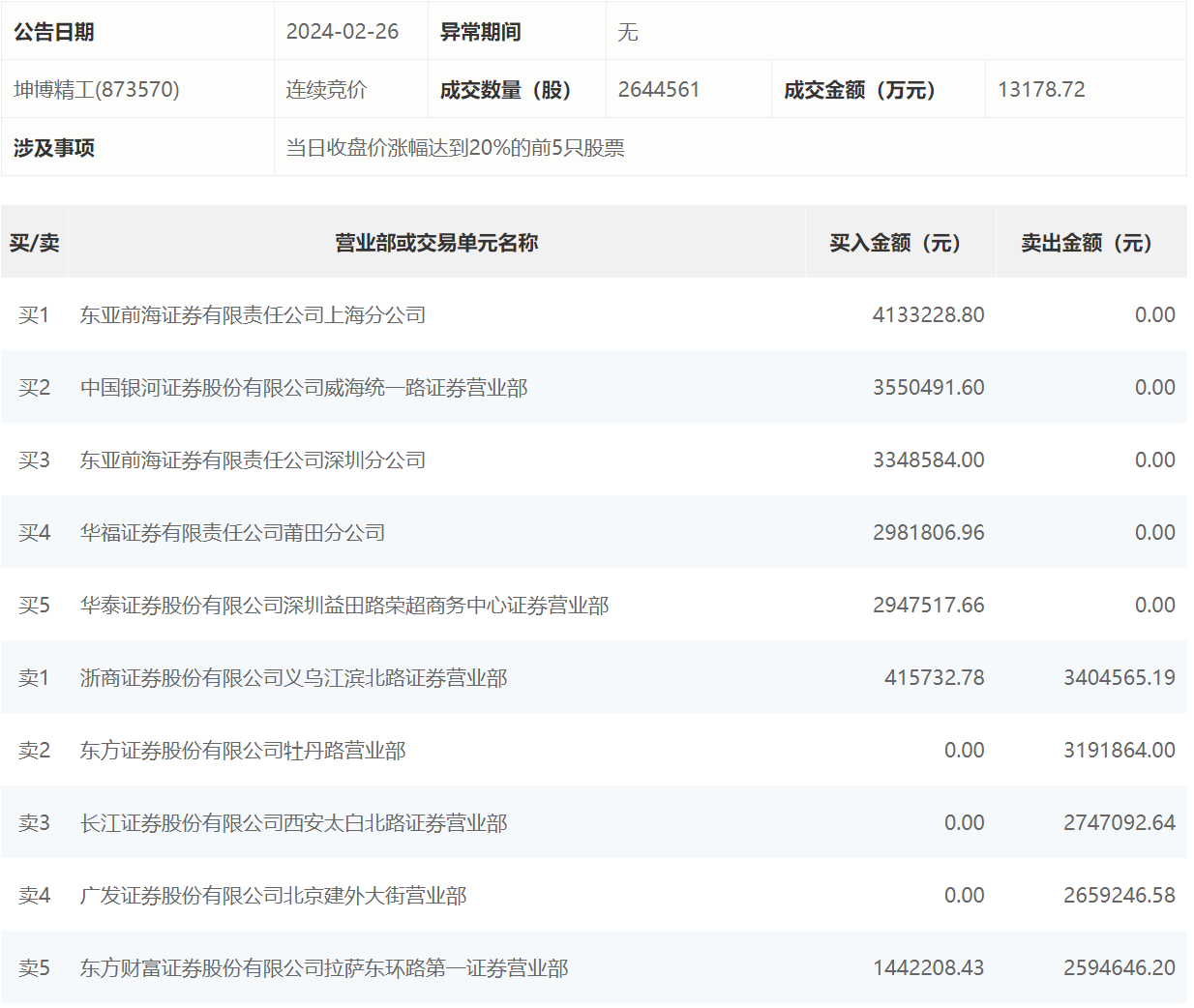Click the 买5 rank cell
The height and width of the screenshot is (1008, 1194).
[34, 606]
